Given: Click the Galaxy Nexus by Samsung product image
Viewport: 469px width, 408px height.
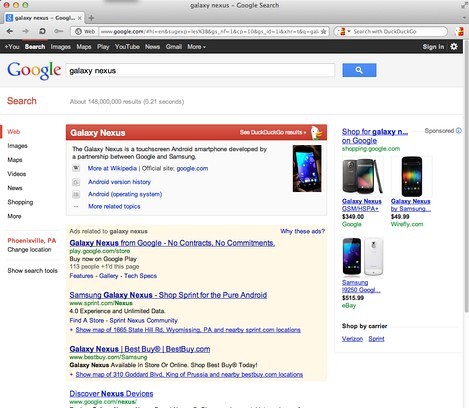Looking at the screenshot, I should pos(412,176).
